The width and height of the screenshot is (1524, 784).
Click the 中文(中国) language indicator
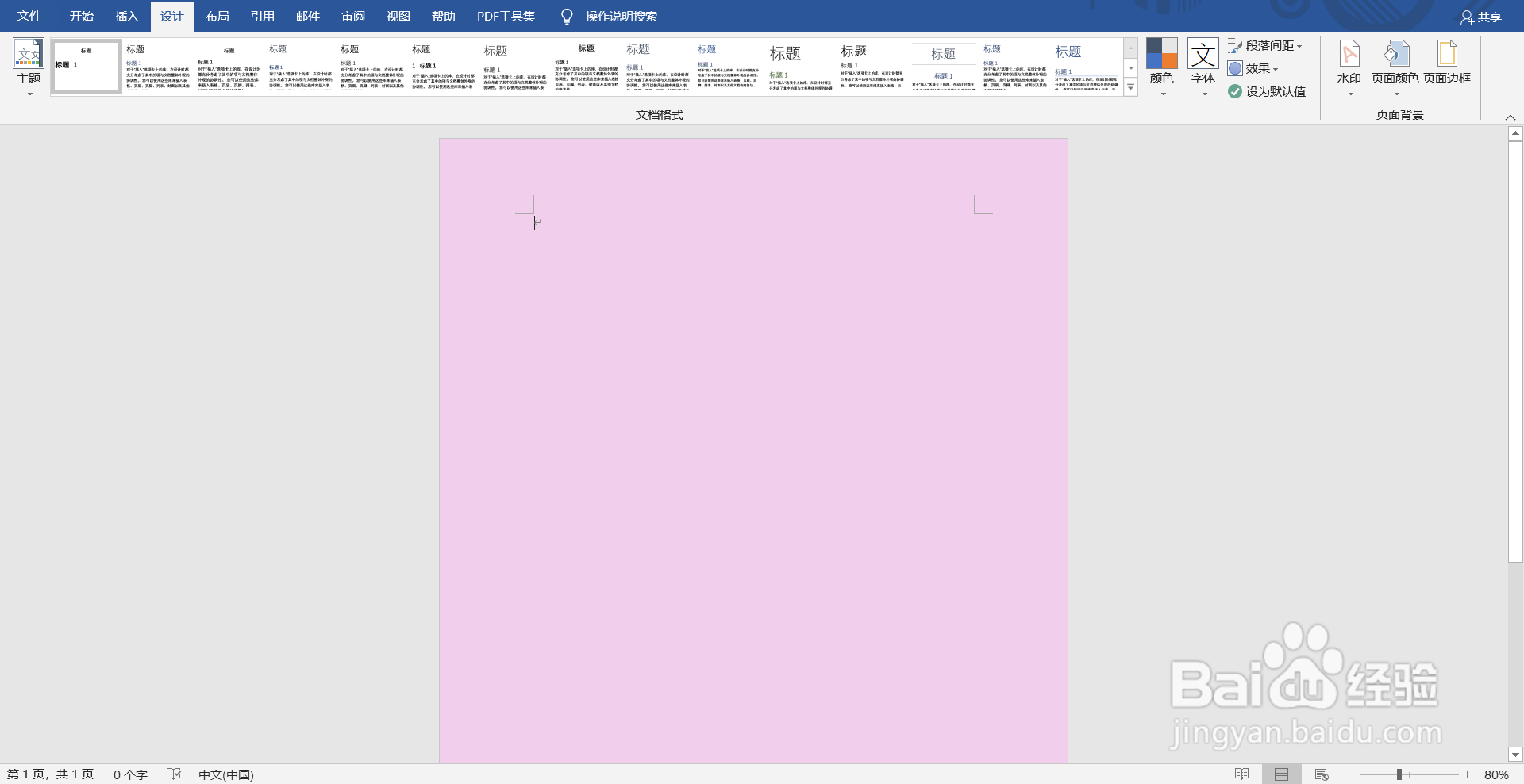[226, 774]
